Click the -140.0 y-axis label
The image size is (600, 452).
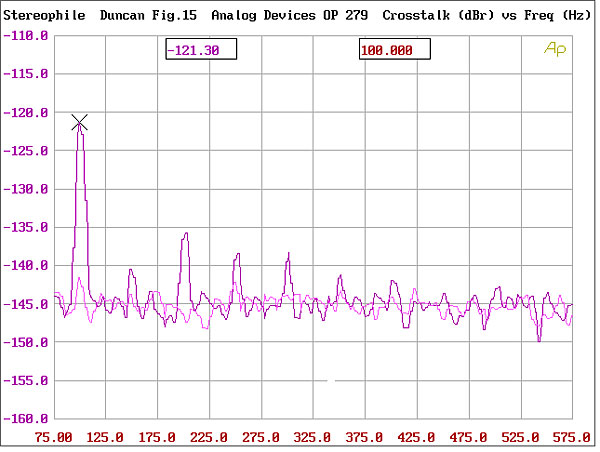[26, 265]
